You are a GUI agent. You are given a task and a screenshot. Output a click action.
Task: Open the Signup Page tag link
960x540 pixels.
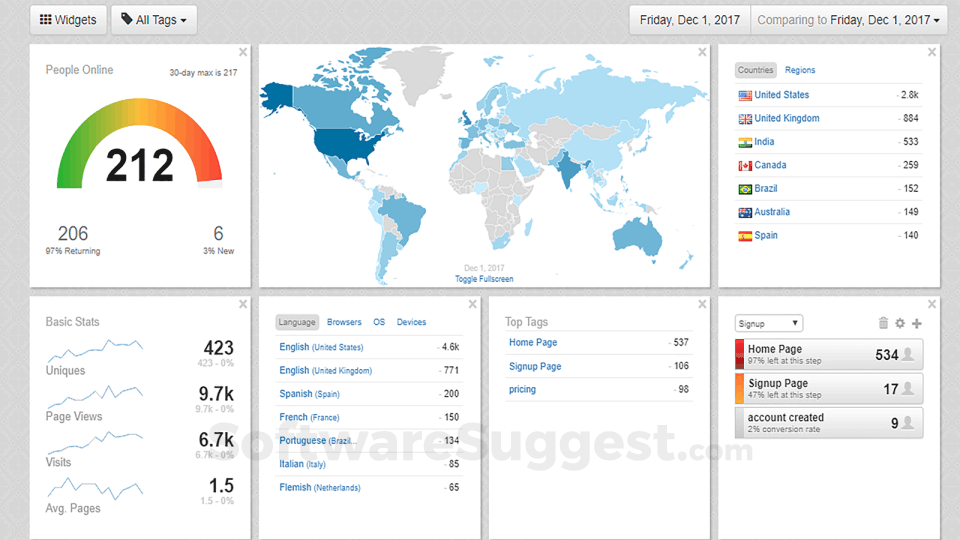pos(535,366)
